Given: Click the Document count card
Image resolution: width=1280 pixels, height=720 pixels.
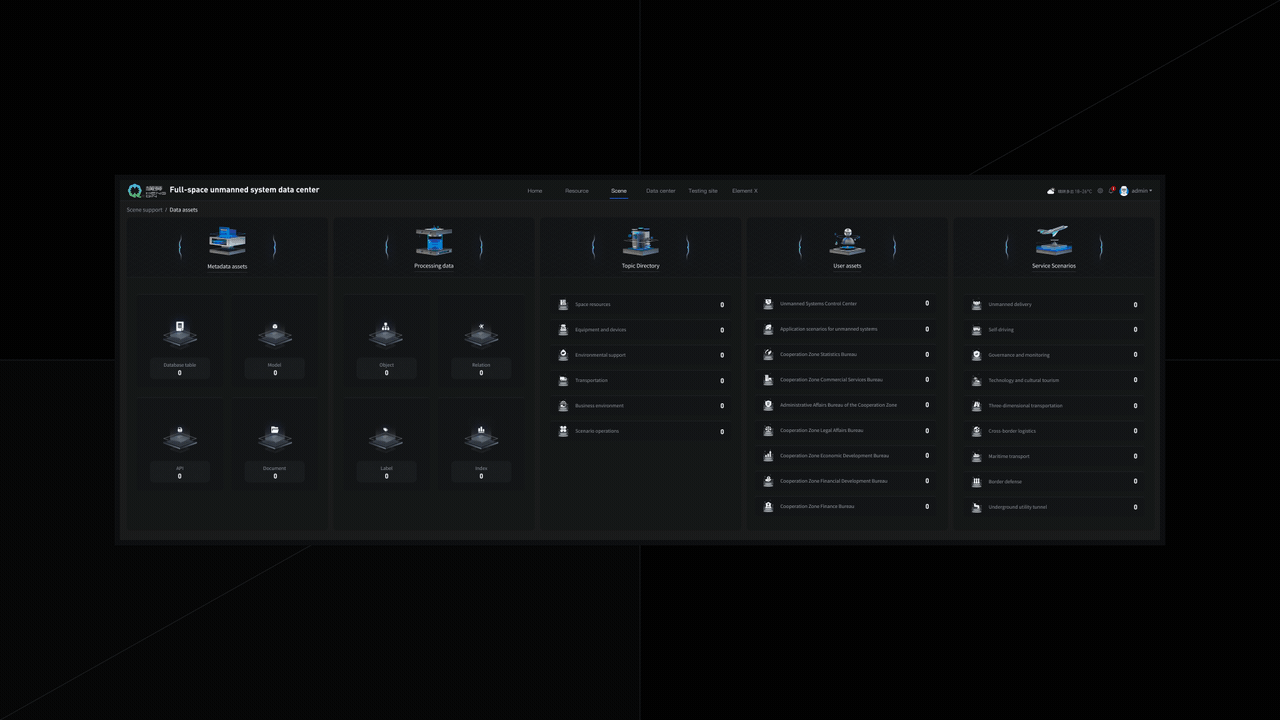Looking at the screenshot, I should tap(275, 472).
